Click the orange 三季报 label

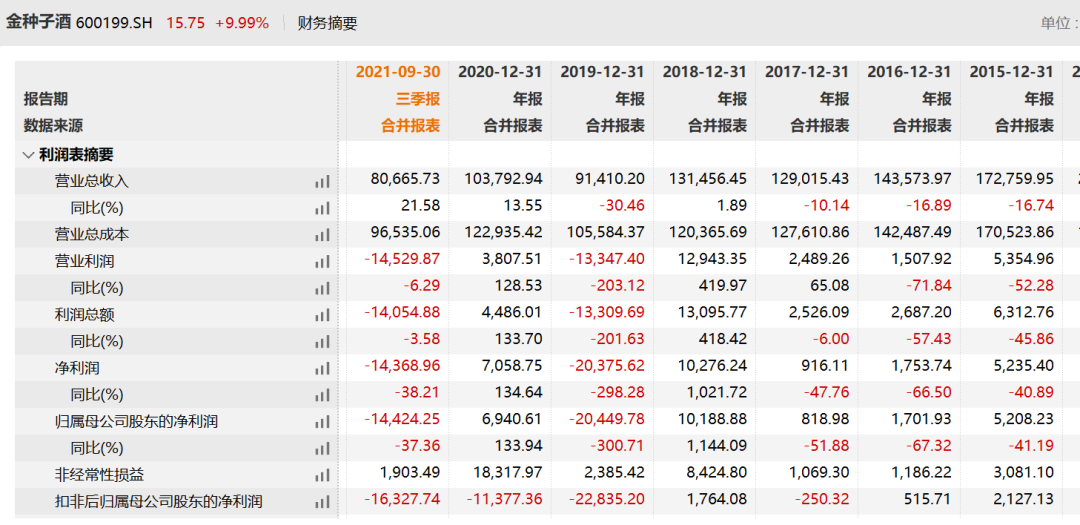point(417,99)
